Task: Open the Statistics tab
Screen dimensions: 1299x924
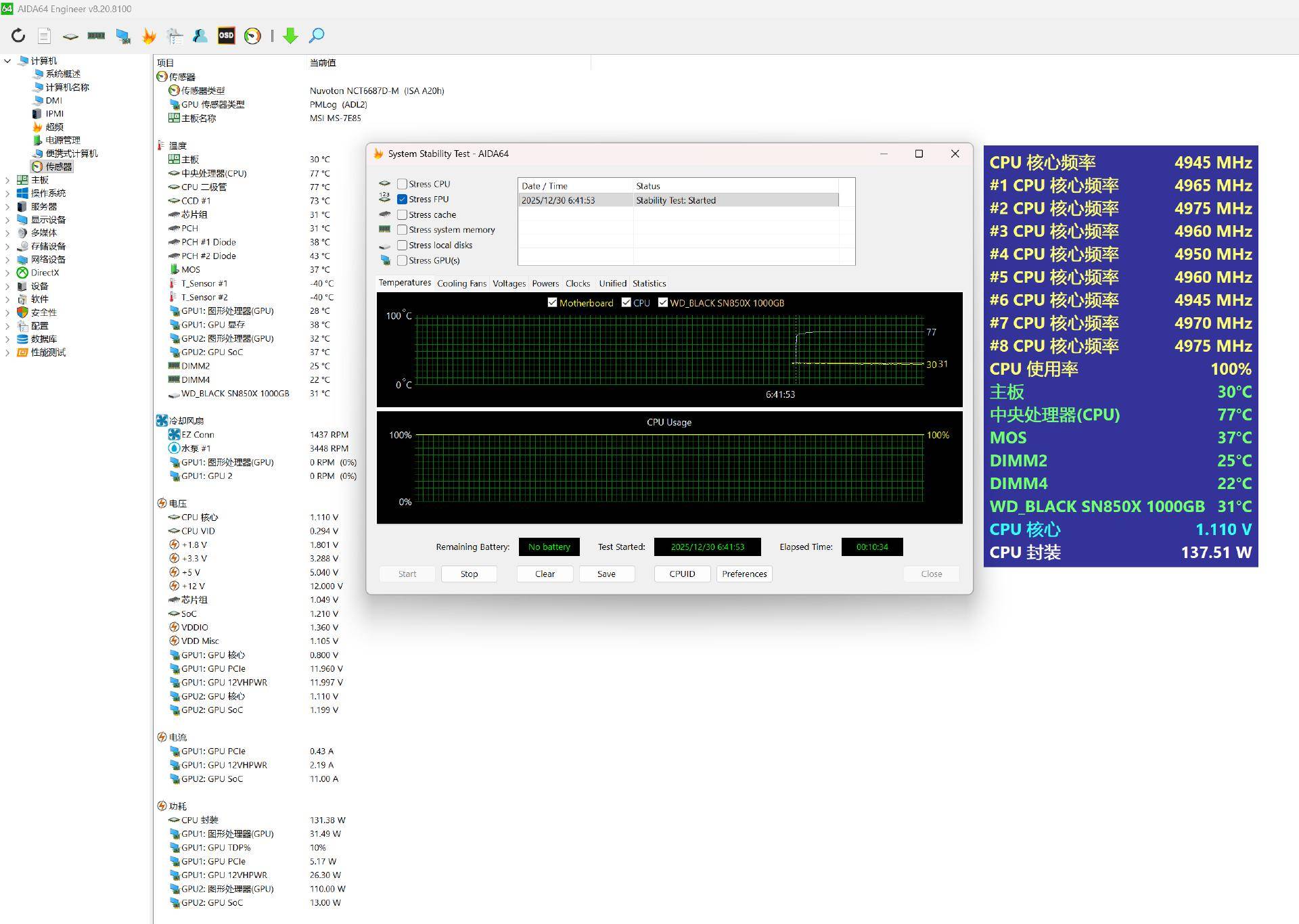Action: [649, 283]
